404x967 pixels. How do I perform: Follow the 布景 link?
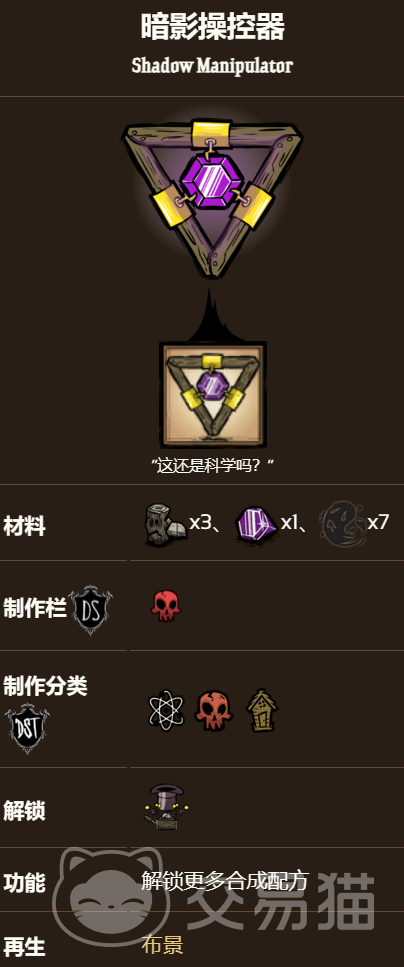pos(162,945)
